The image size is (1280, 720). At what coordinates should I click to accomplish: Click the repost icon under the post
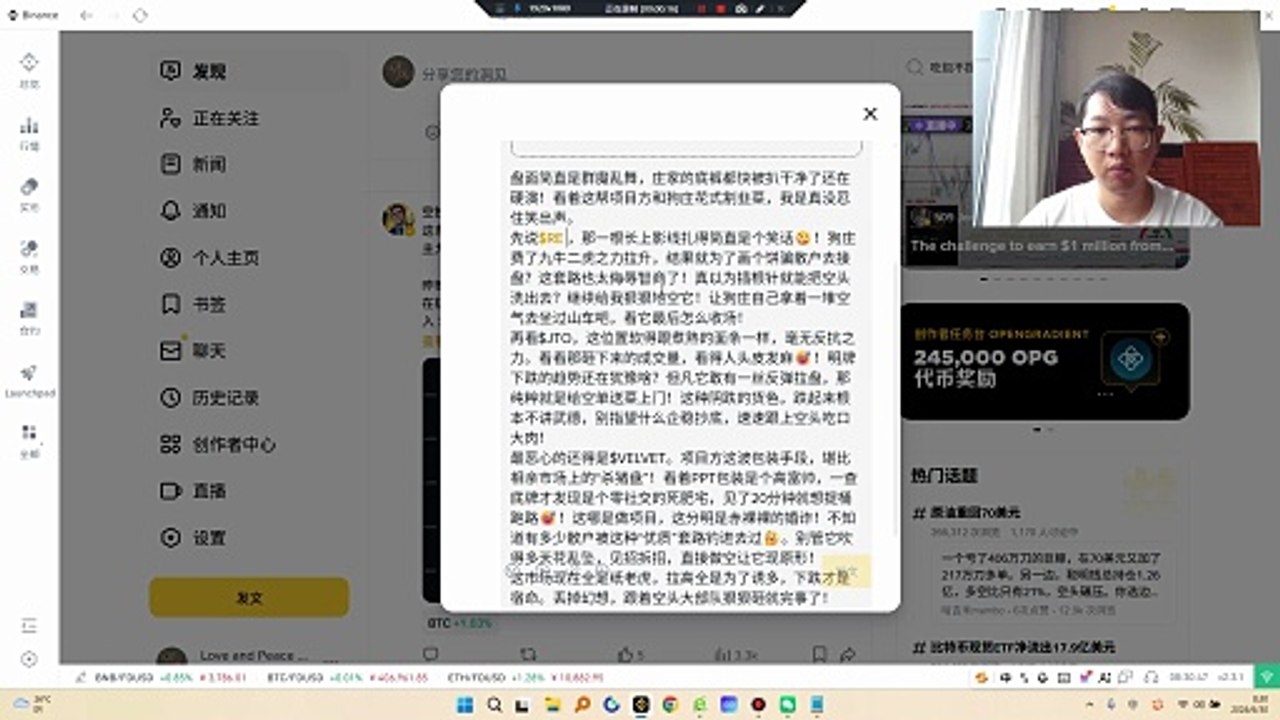point(528,655)
